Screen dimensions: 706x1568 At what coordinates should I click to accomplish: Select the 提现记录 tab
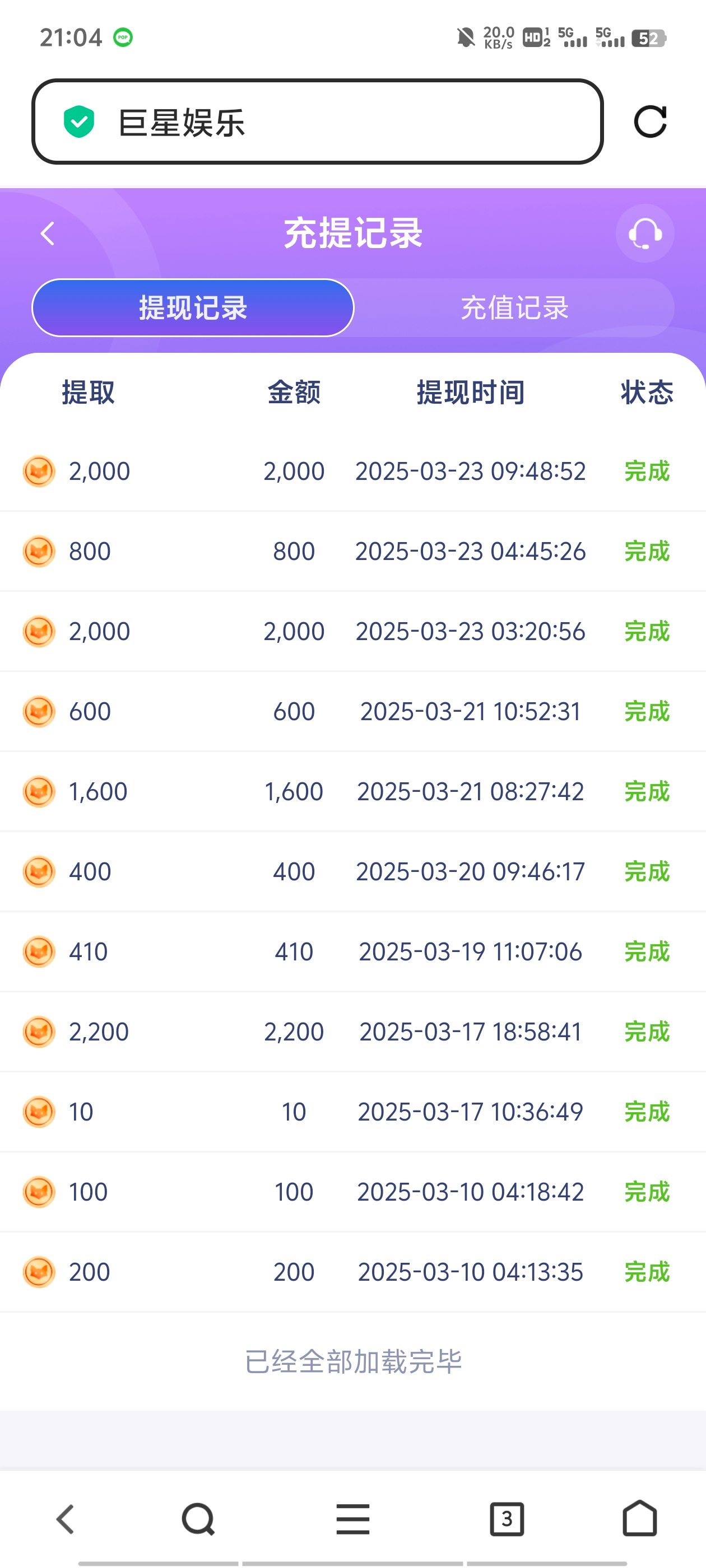click(193, 308)
